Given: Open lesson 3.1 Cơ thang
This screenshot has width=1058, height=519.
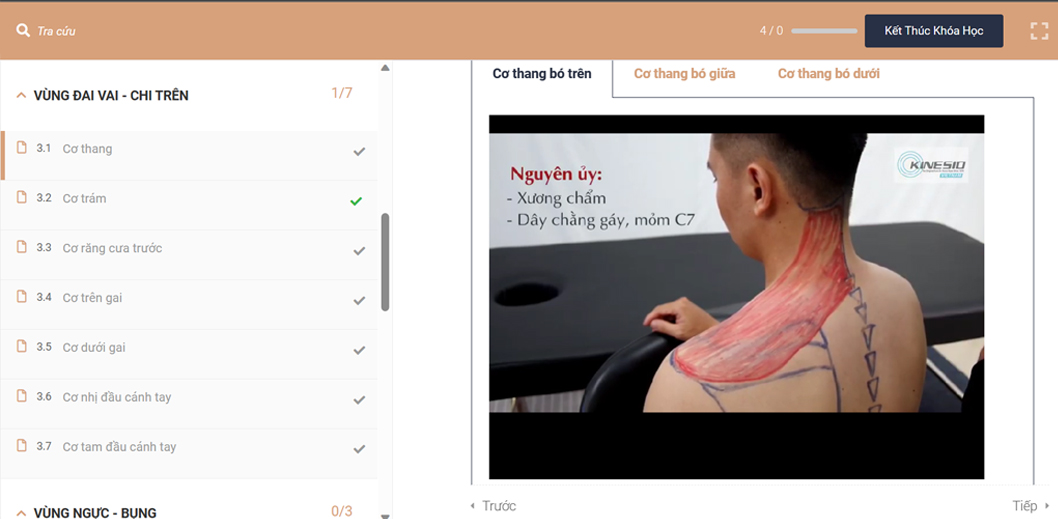Looking at the screenshot, I should 189,155.
